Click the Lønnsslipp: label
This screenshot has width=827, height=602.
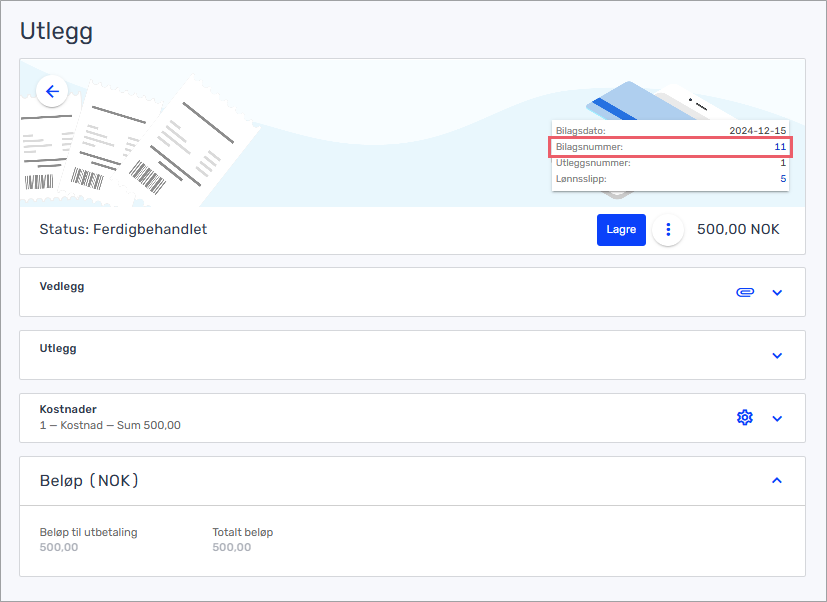coord(581,179)
